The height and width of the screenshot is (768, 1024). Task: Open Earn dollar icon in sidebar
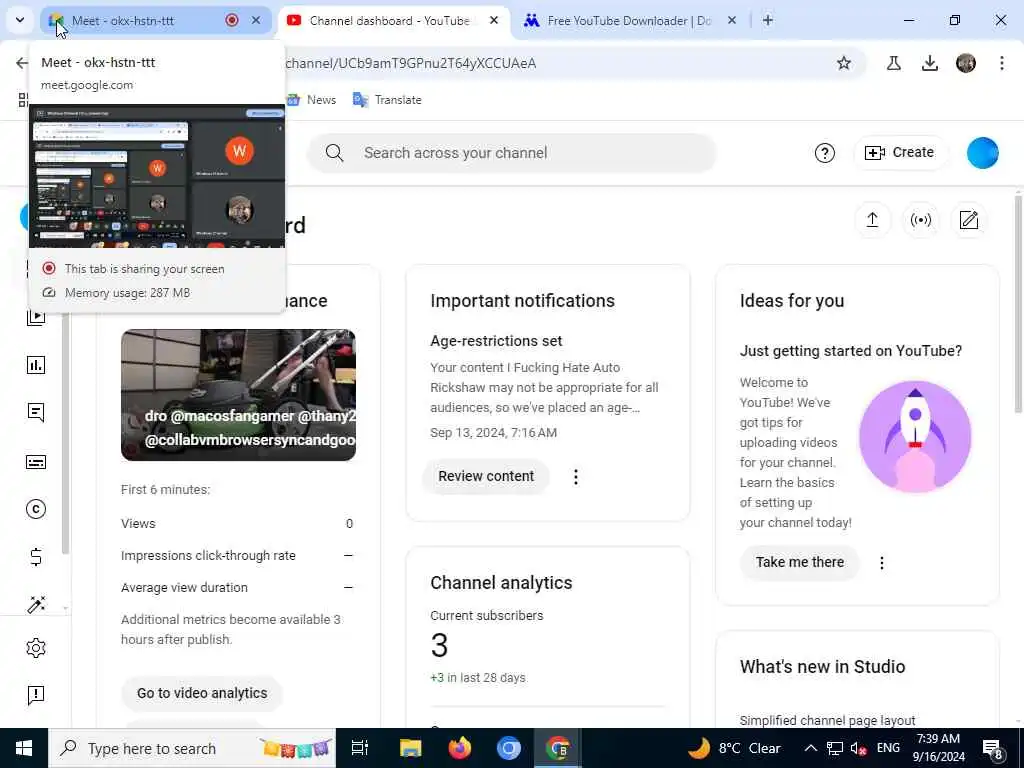(36, 557)
